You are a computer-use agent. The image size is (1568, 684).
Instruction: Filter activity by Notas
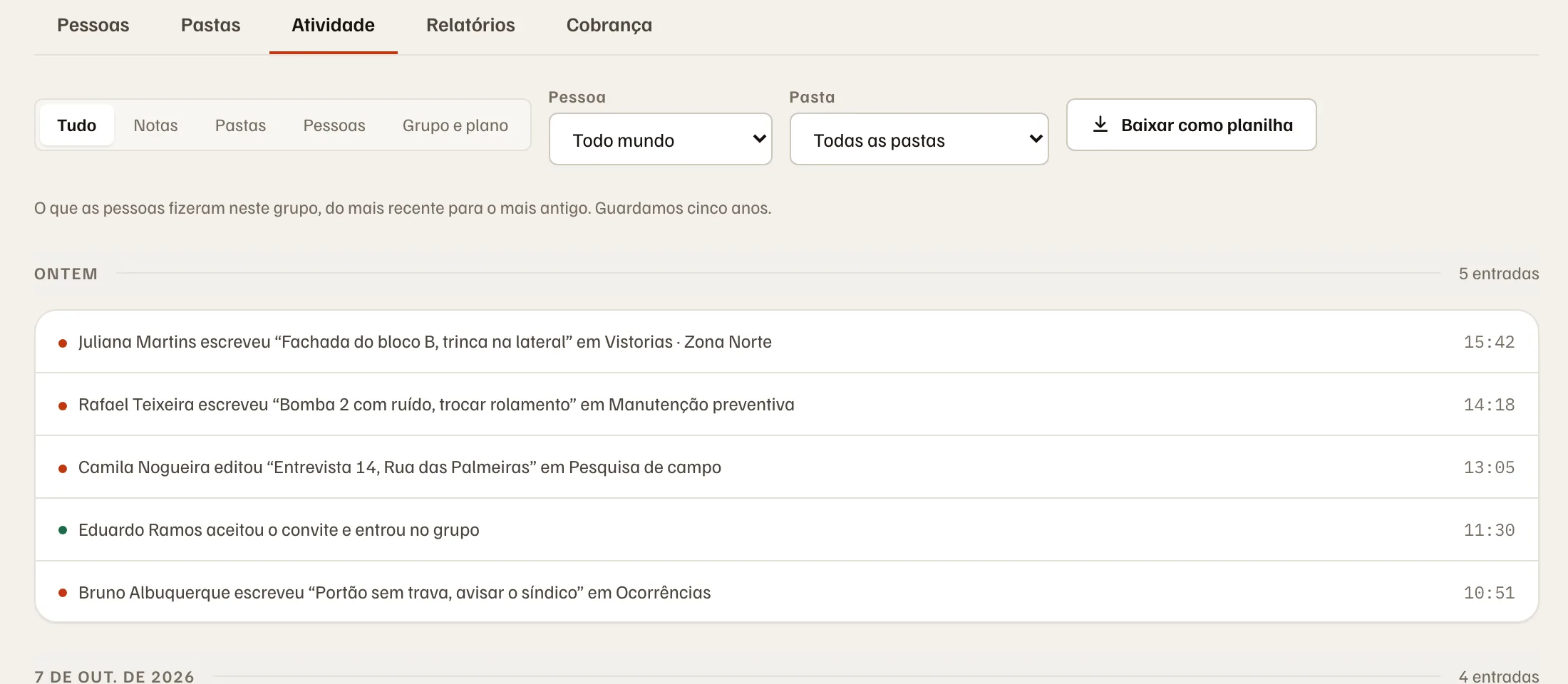point(155,125)
